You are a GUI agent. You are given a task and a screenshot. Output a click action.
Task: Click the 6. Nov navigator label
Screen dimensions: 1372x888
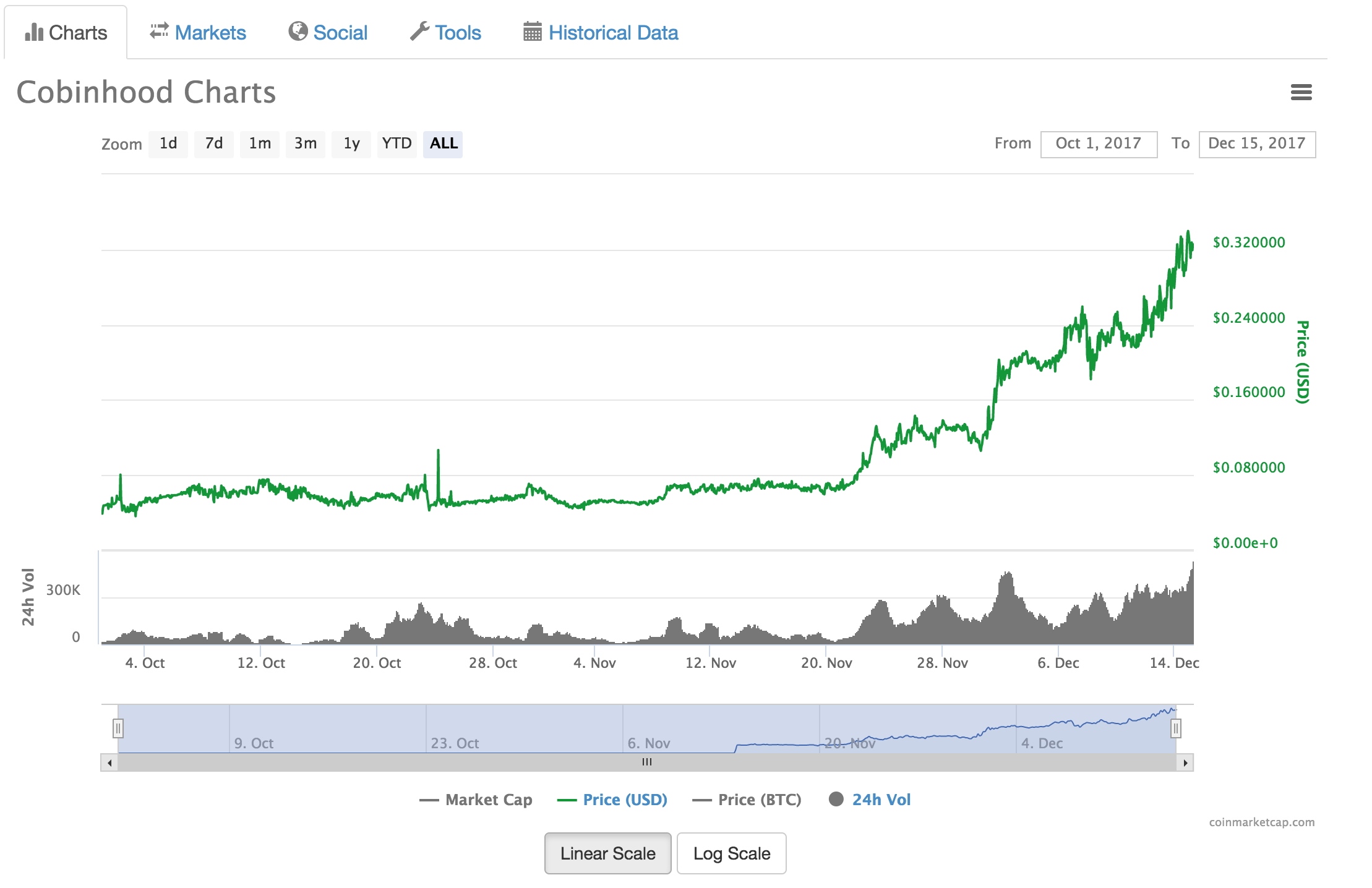click(x=649, y=743)
